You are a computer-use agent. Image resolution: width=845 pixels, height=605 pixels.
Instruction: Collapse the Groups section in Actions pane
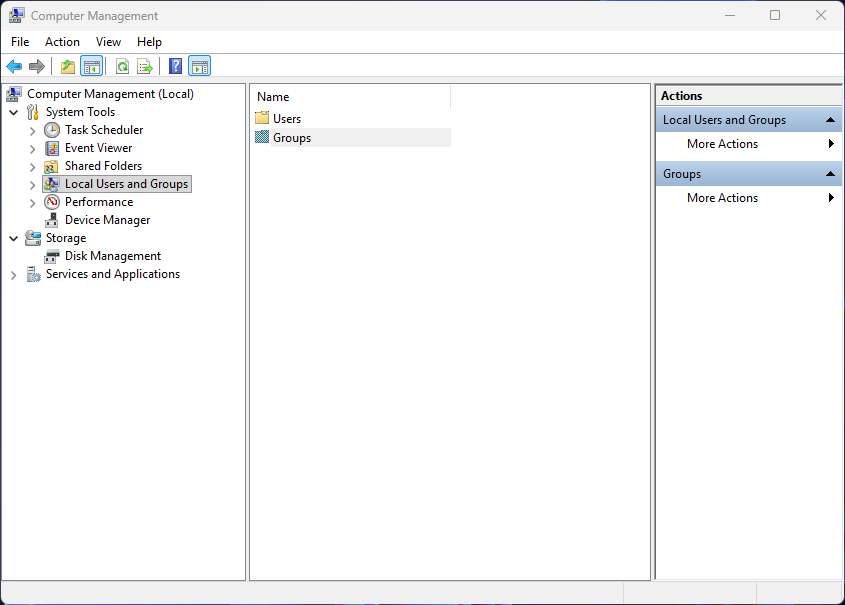click(831, 174)
